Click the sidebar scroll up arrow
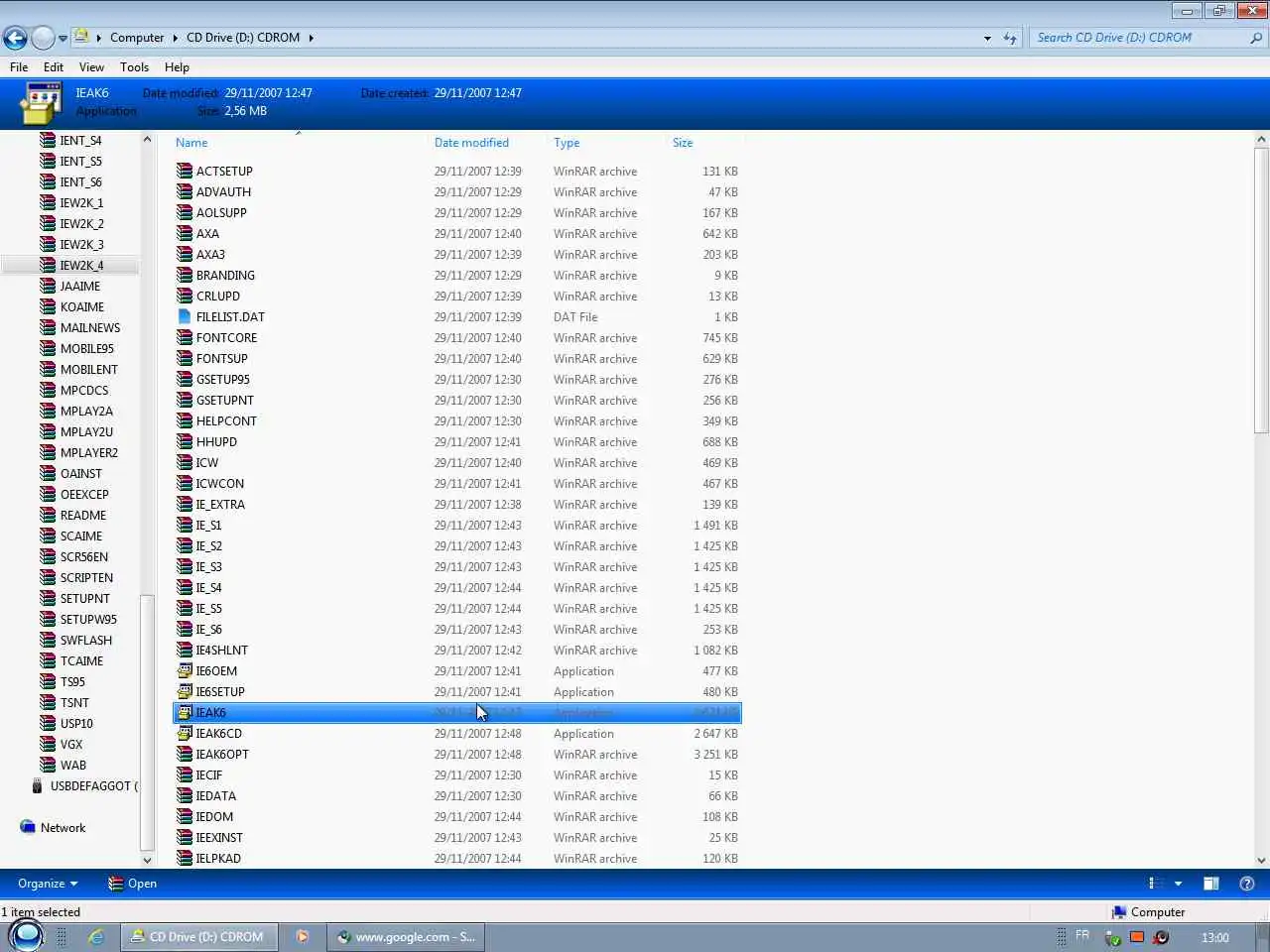 pos(147,139)
